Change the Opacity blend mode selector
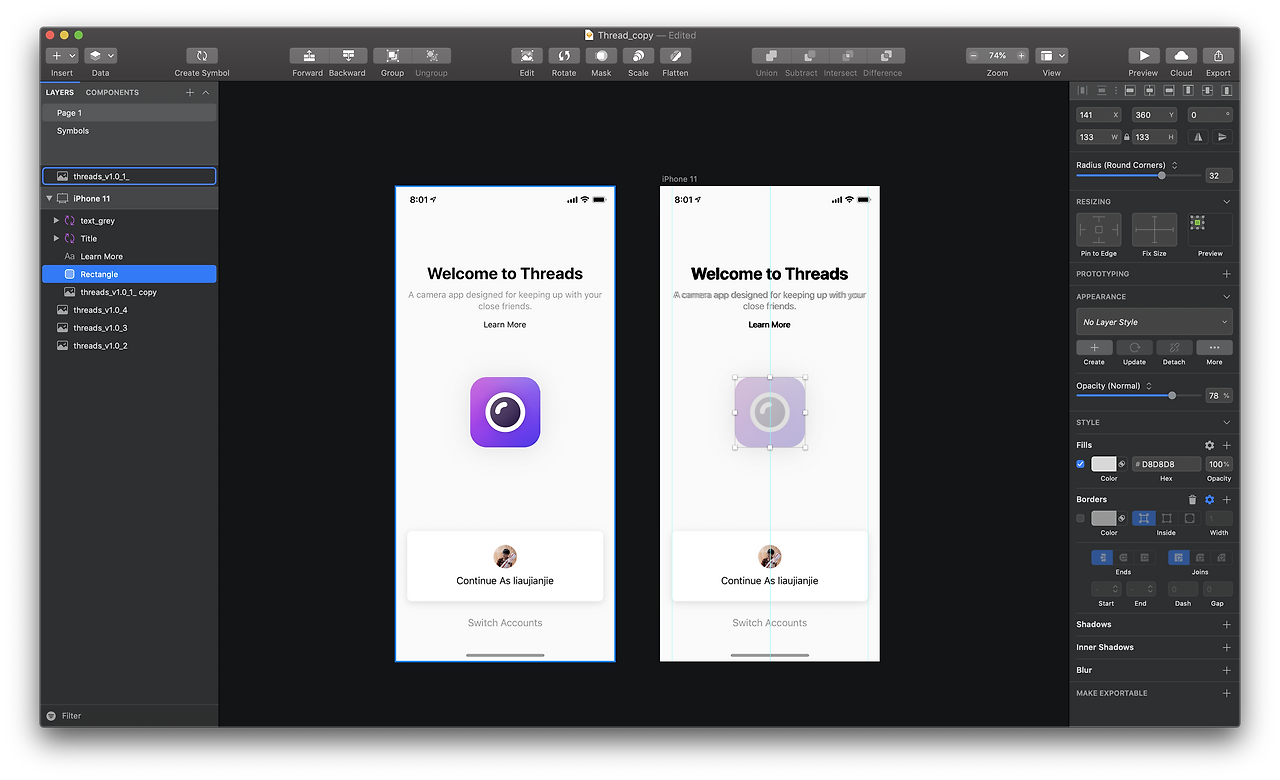This screenshot has height=780, width=1280. click(x=1148, y=386)
